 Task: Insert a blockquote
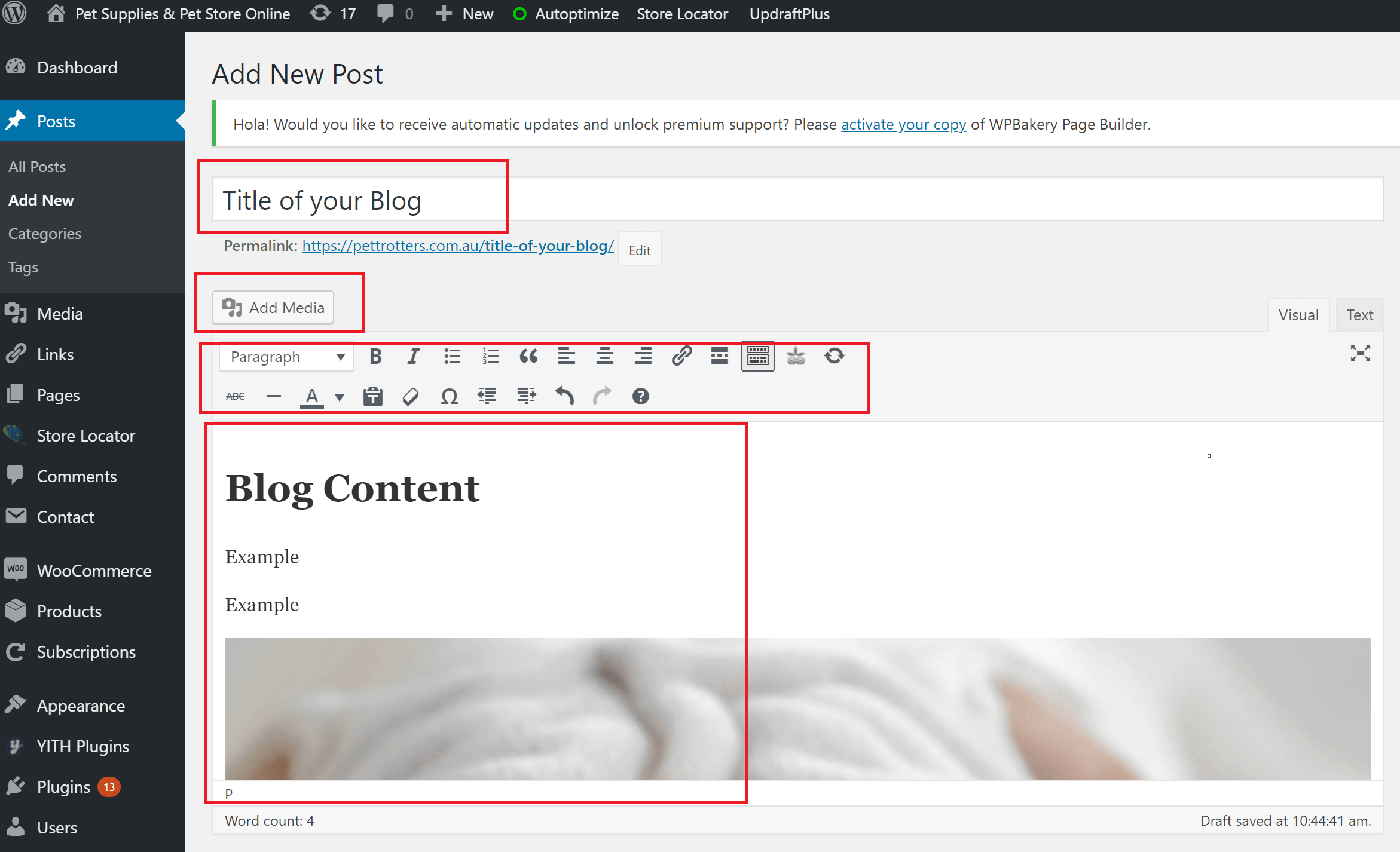pyautogui.click(x=528, y=357)
